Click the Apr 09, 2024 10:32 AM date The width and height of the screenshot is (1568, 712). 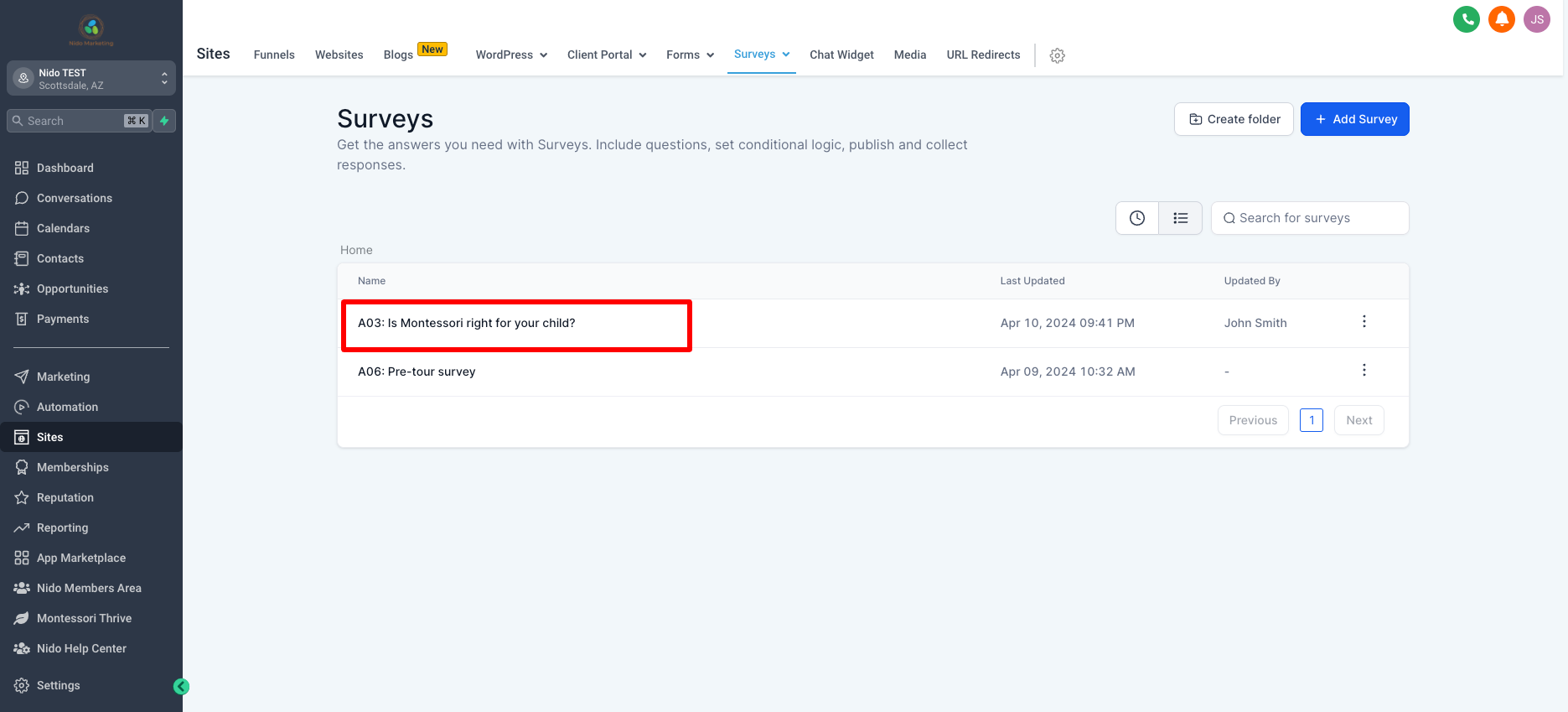coord(1068,372)
